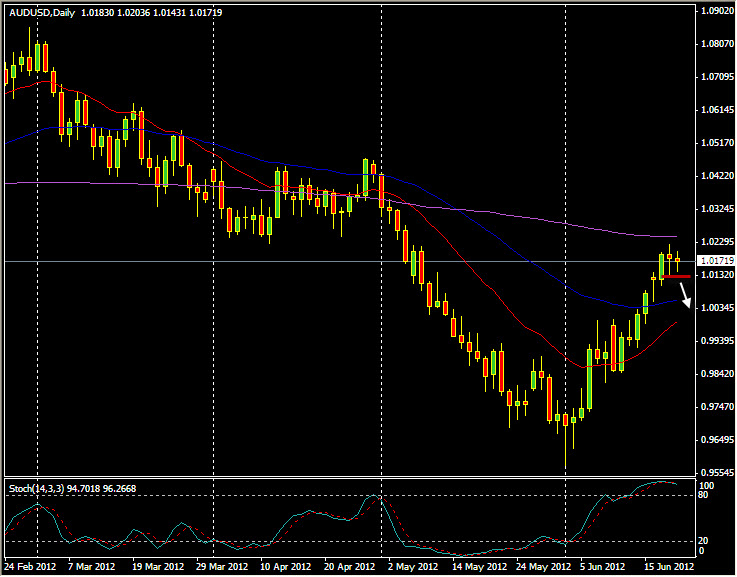
Task: Click the 1.01719 current price tag
Action: click(713, 260)
